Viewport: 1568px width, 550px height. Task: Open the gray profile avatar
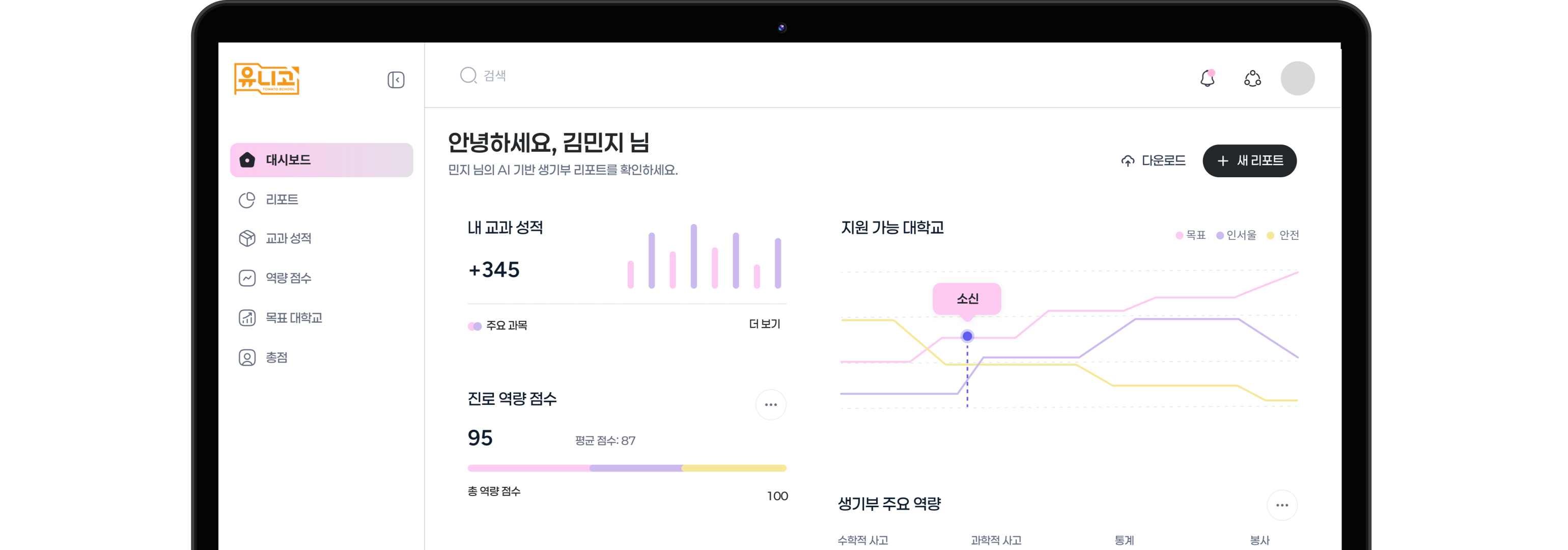[x=1297, y=78]
